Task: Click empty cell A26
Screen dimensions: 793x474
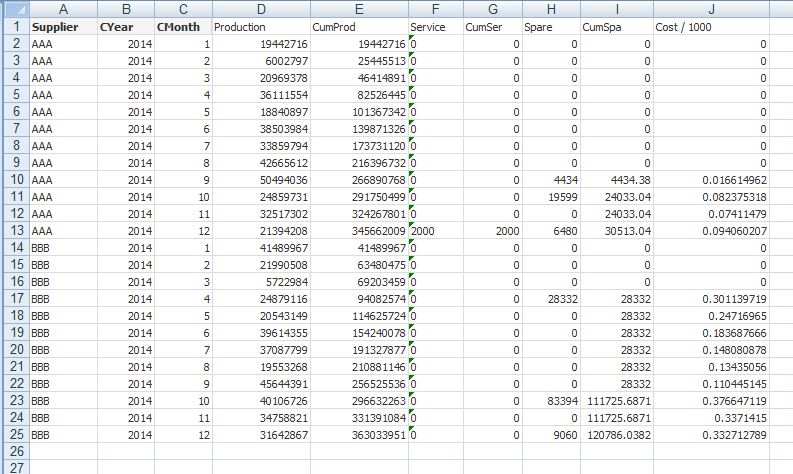Action: coord(63,451)
